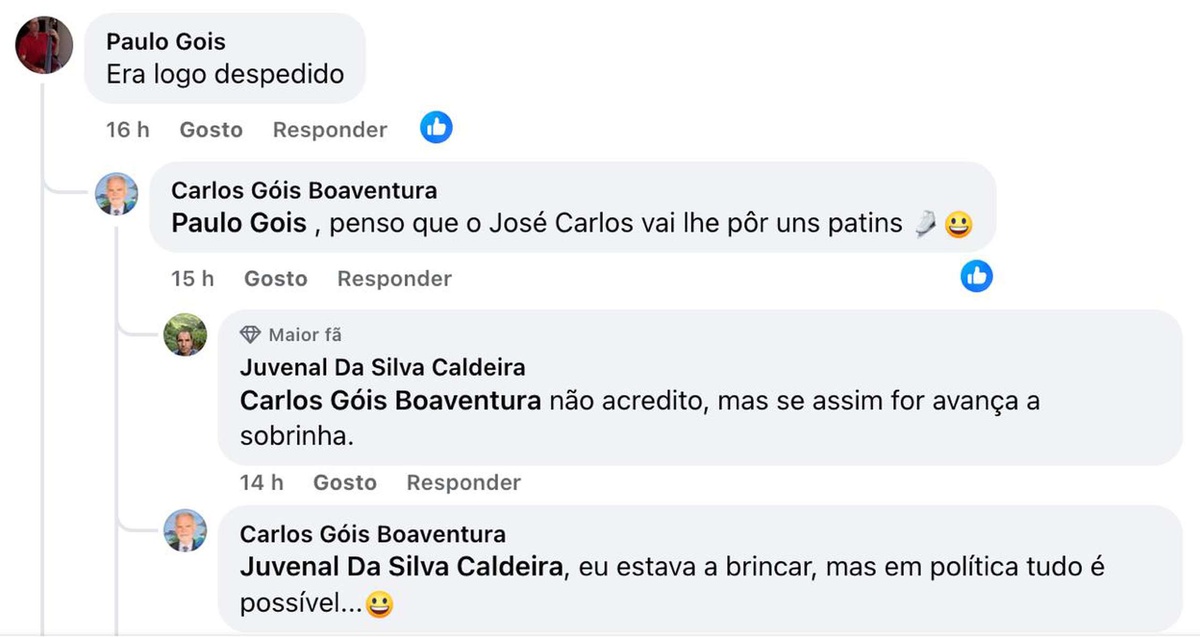The height and width of the screenshot is (637, 1200).
Task: Click Carlos's avatar on the brincar reply
Action: (185, 531)
